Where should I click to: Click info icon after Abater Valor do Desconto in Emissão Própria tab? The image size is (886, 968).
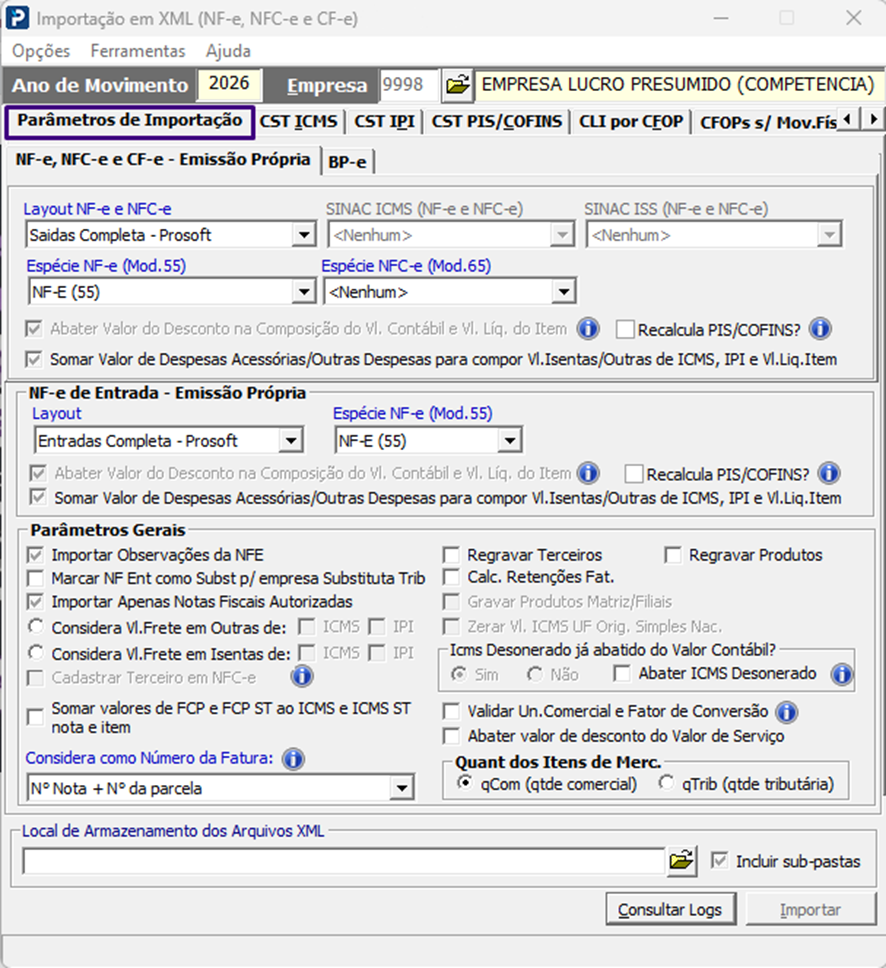[588, 328]
